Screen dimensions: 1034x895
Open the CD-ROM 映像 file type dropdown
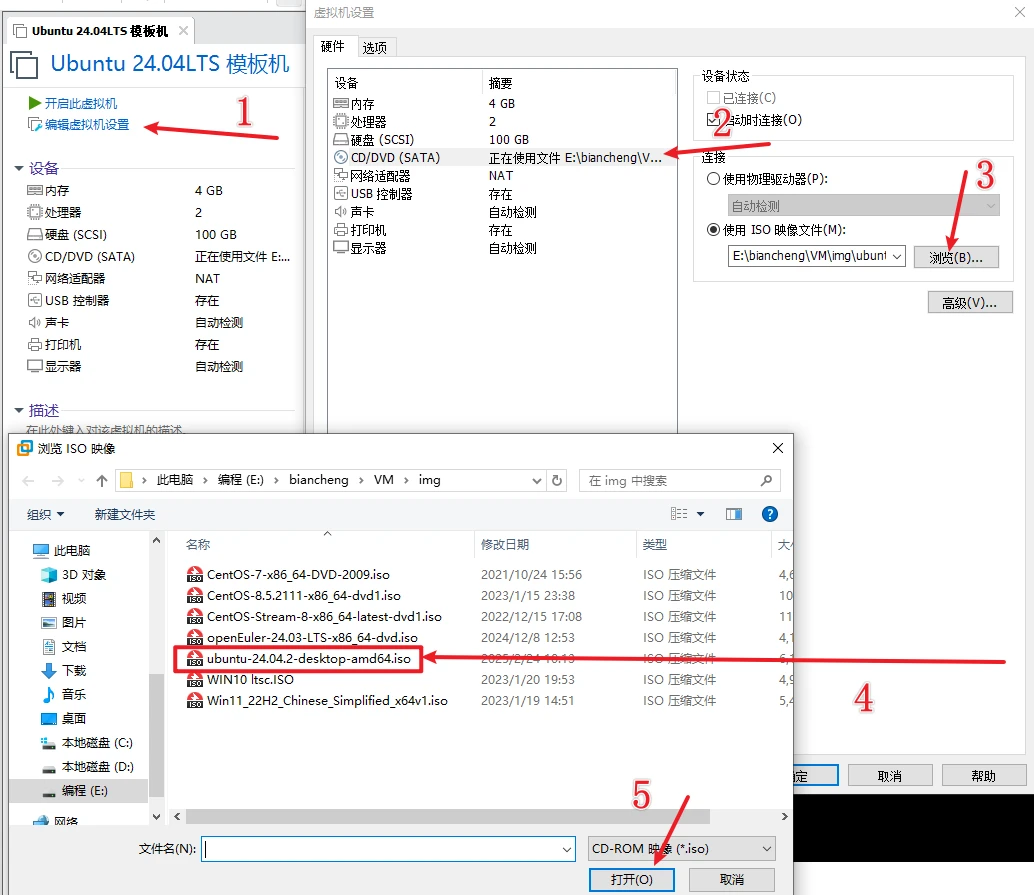pos(767,849)
